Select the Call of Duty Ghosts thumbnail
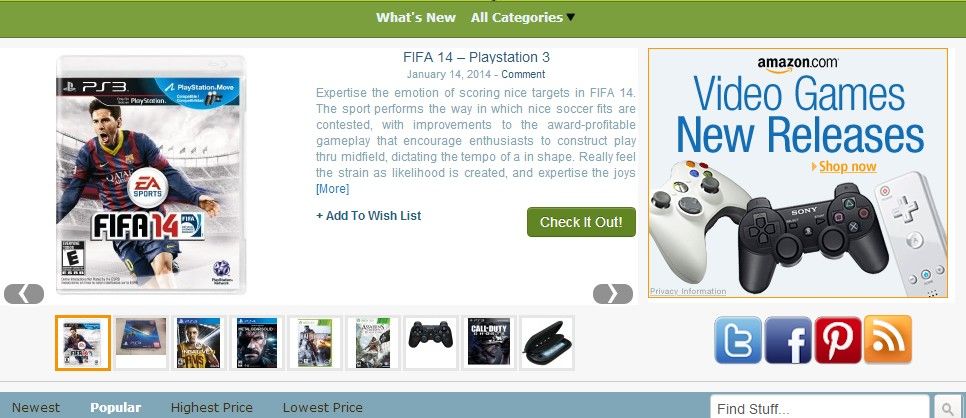Viewport: 966px width, 418px height. click(x=489, y=342)
